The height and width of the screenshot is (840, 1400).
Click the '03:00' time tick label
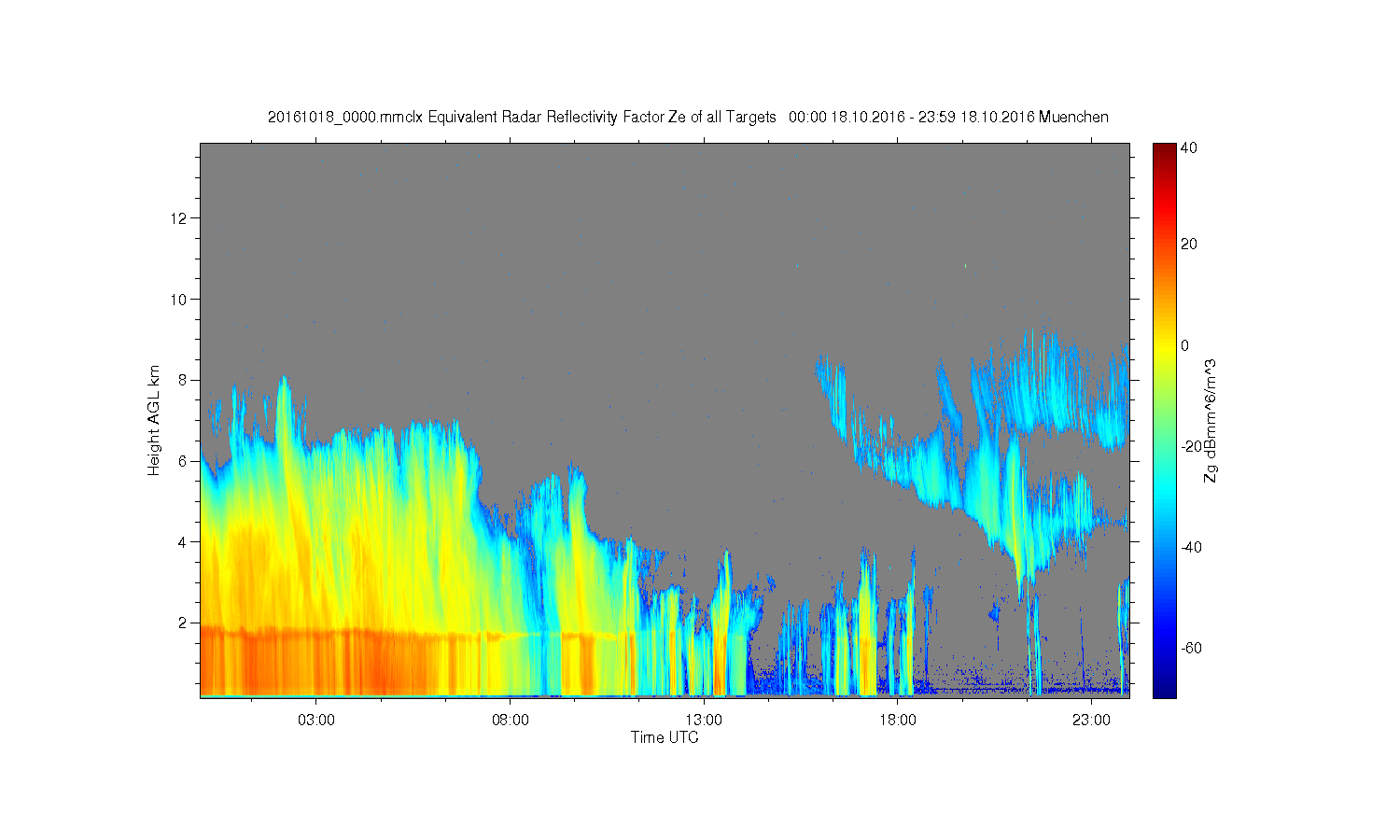316,721
